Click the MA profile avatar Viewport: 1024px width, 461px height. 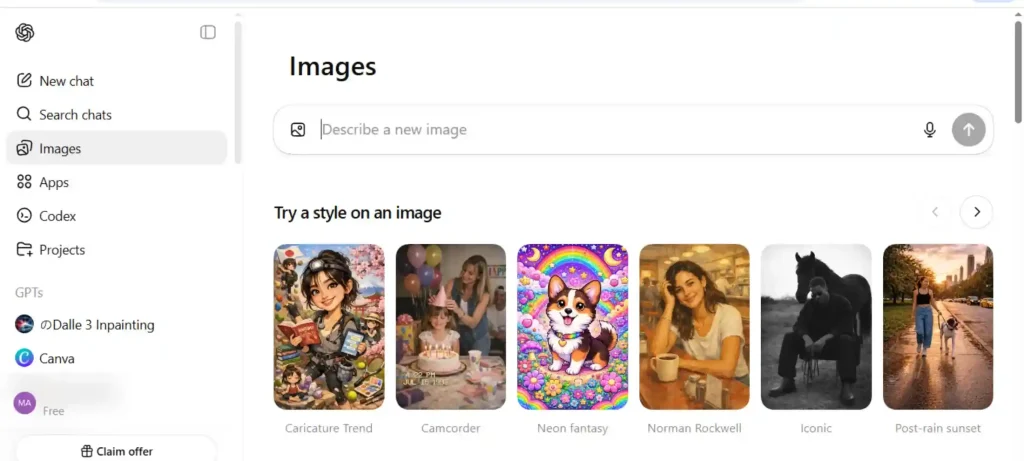(25, 403)
